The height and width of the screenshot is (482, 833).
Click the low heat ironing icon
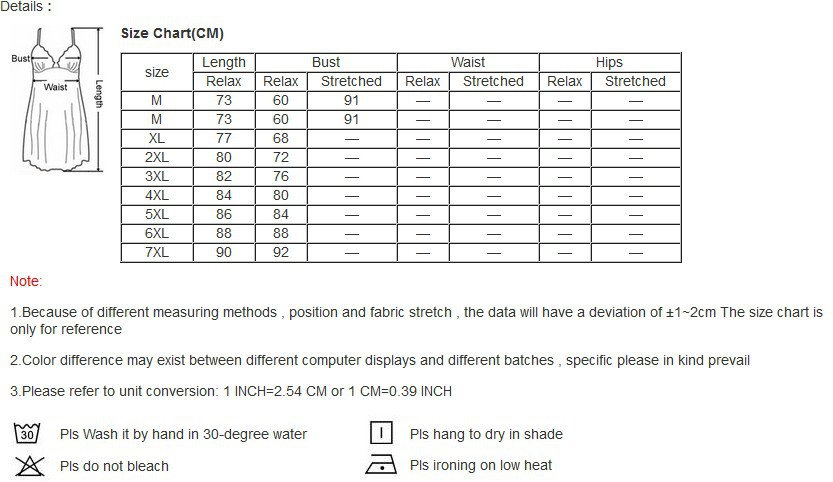click(x=381, y=464)
